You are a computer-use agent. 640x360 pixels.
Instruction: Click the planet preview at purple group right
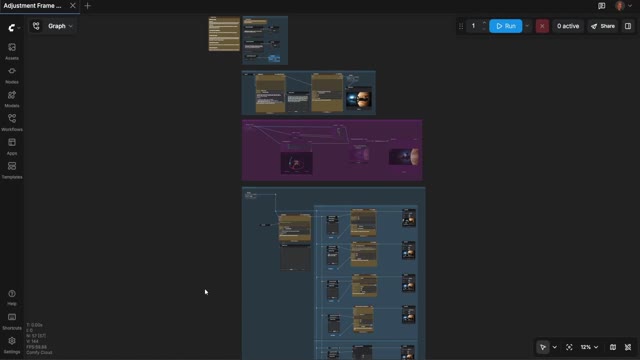(x=404, y=157)
